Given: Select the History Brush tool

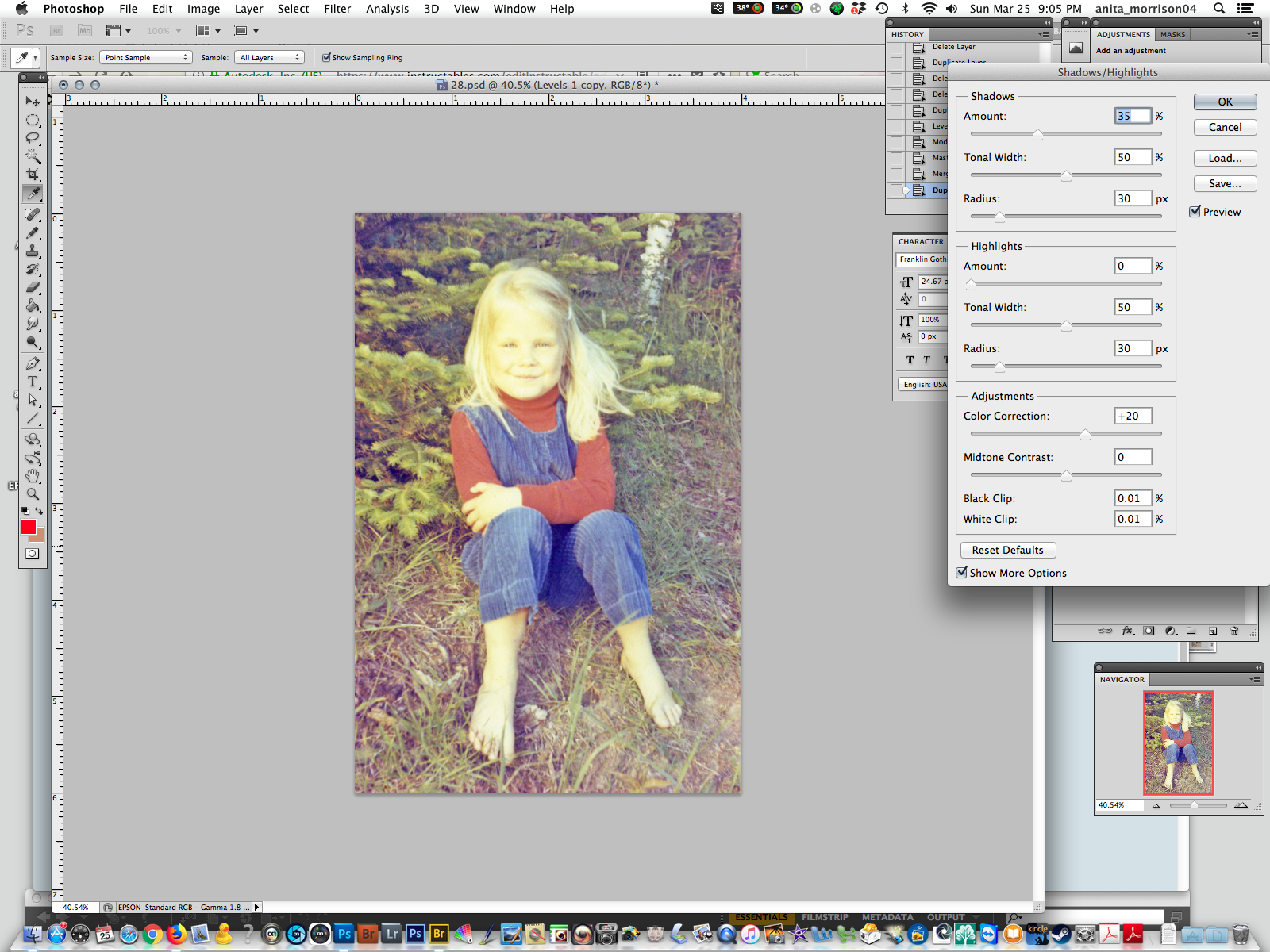Looking at the screenshot, I should pos(33,269).
